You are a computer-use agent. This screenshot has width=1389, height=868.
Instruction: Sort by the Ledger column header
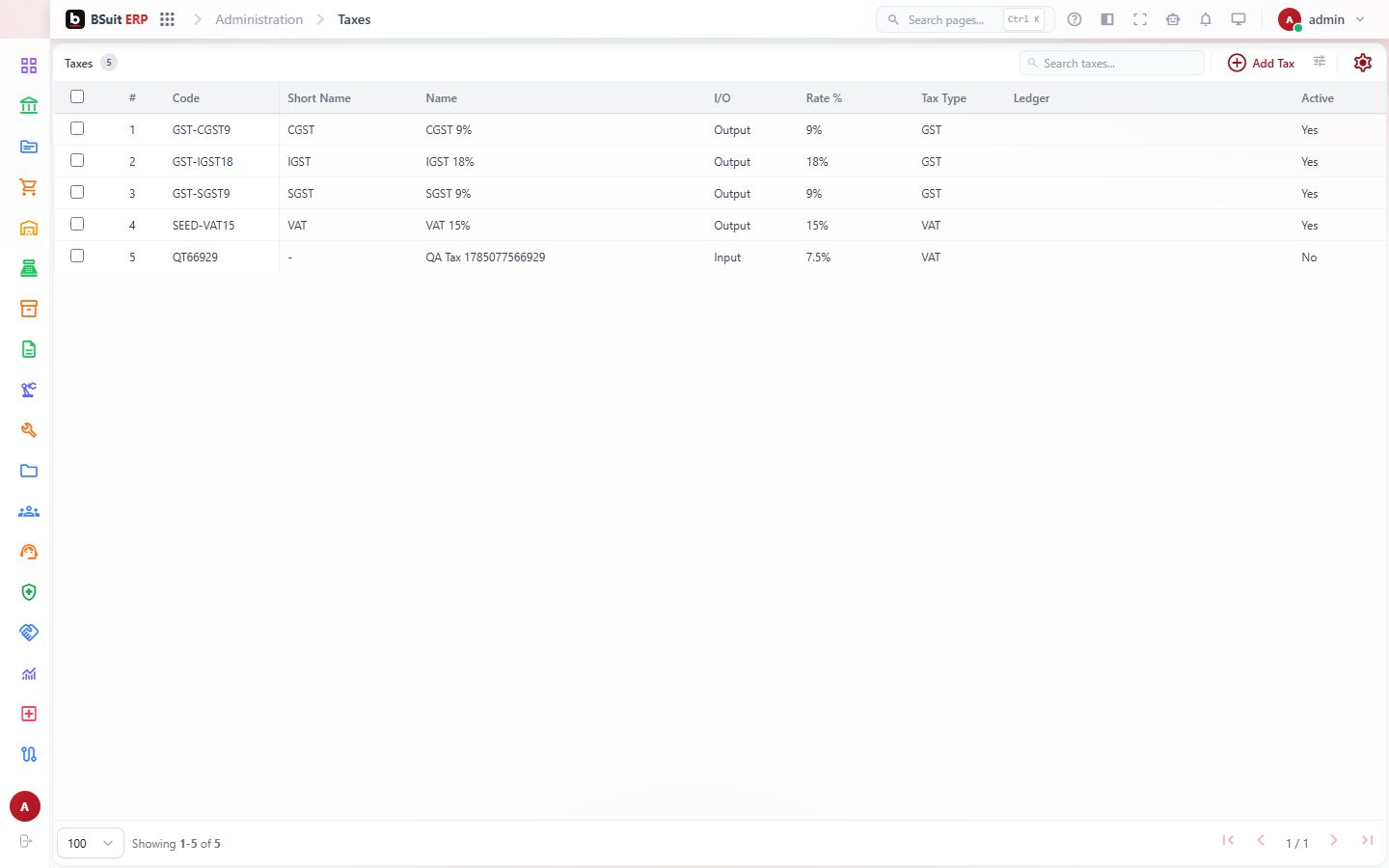(x=1031, y=98)
